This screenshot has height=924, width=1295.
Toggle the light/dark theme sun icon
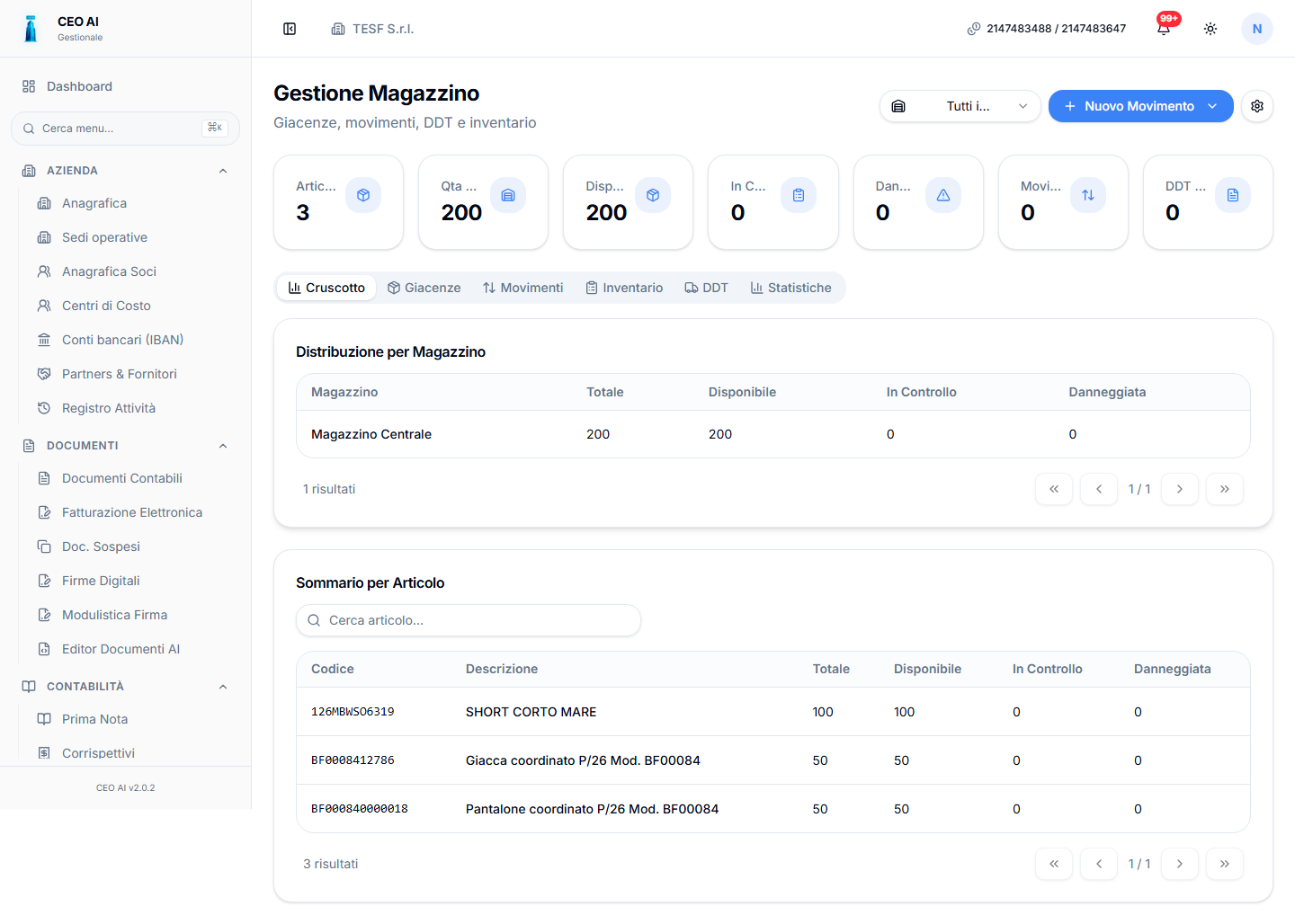point(1210,29)
